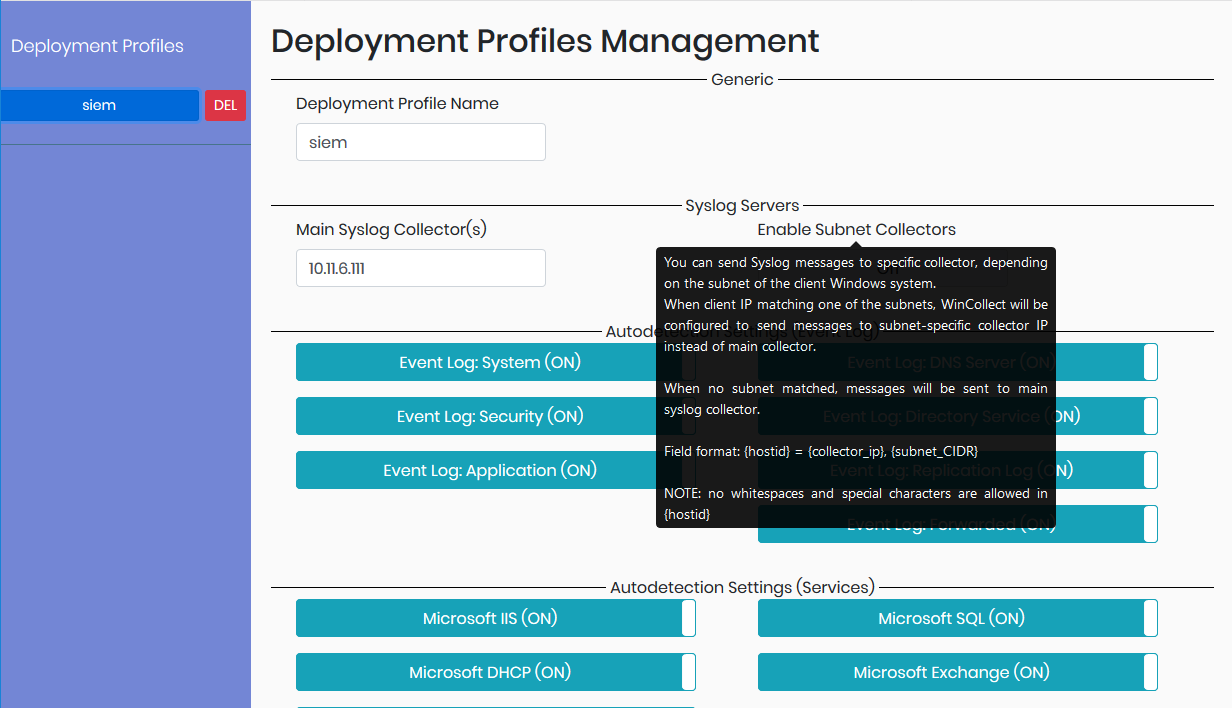Focus the Main Syslog Collector(s) input

pyautogui.click(x=420, y=268)
